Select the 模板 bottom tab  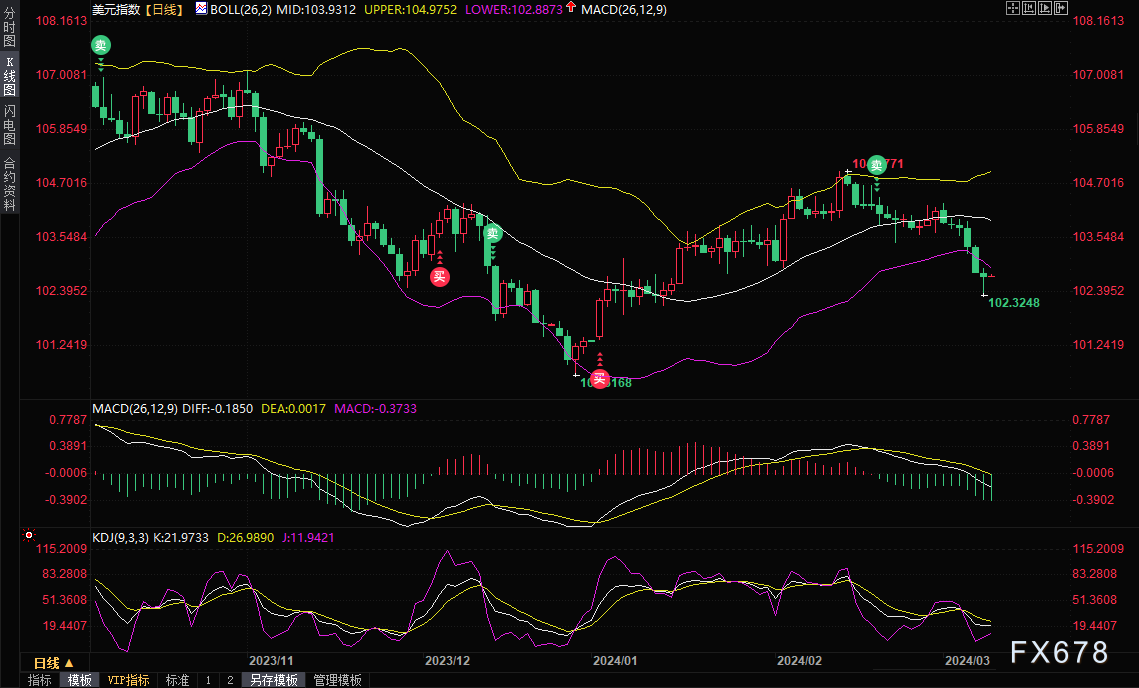[x=80, y=680]
